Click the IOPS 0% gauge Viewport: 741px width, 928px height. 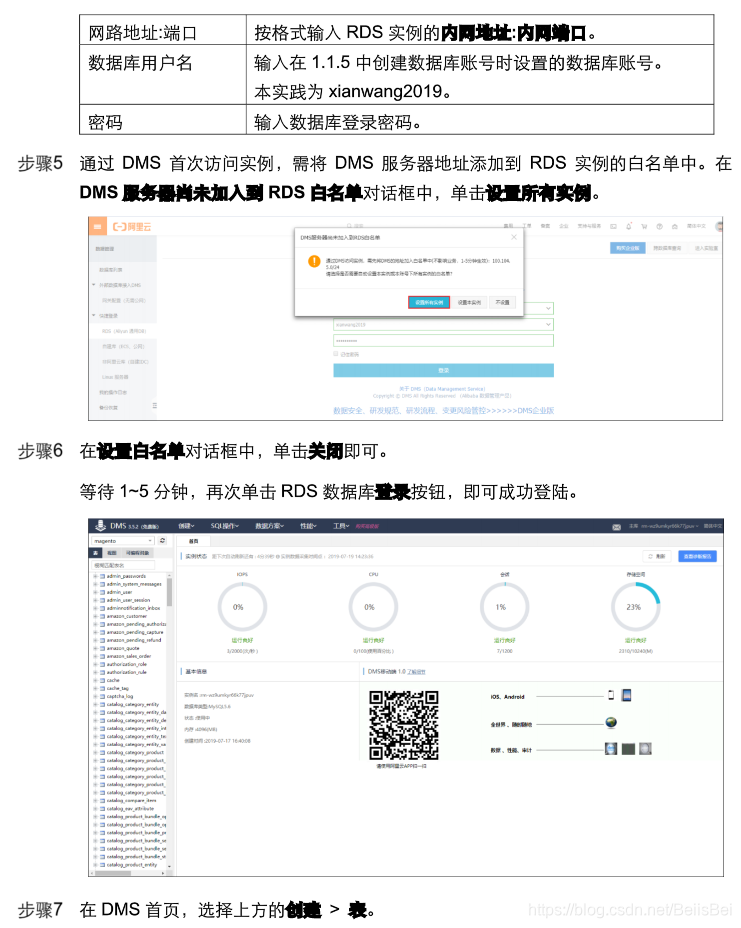[x=242, y=607]
